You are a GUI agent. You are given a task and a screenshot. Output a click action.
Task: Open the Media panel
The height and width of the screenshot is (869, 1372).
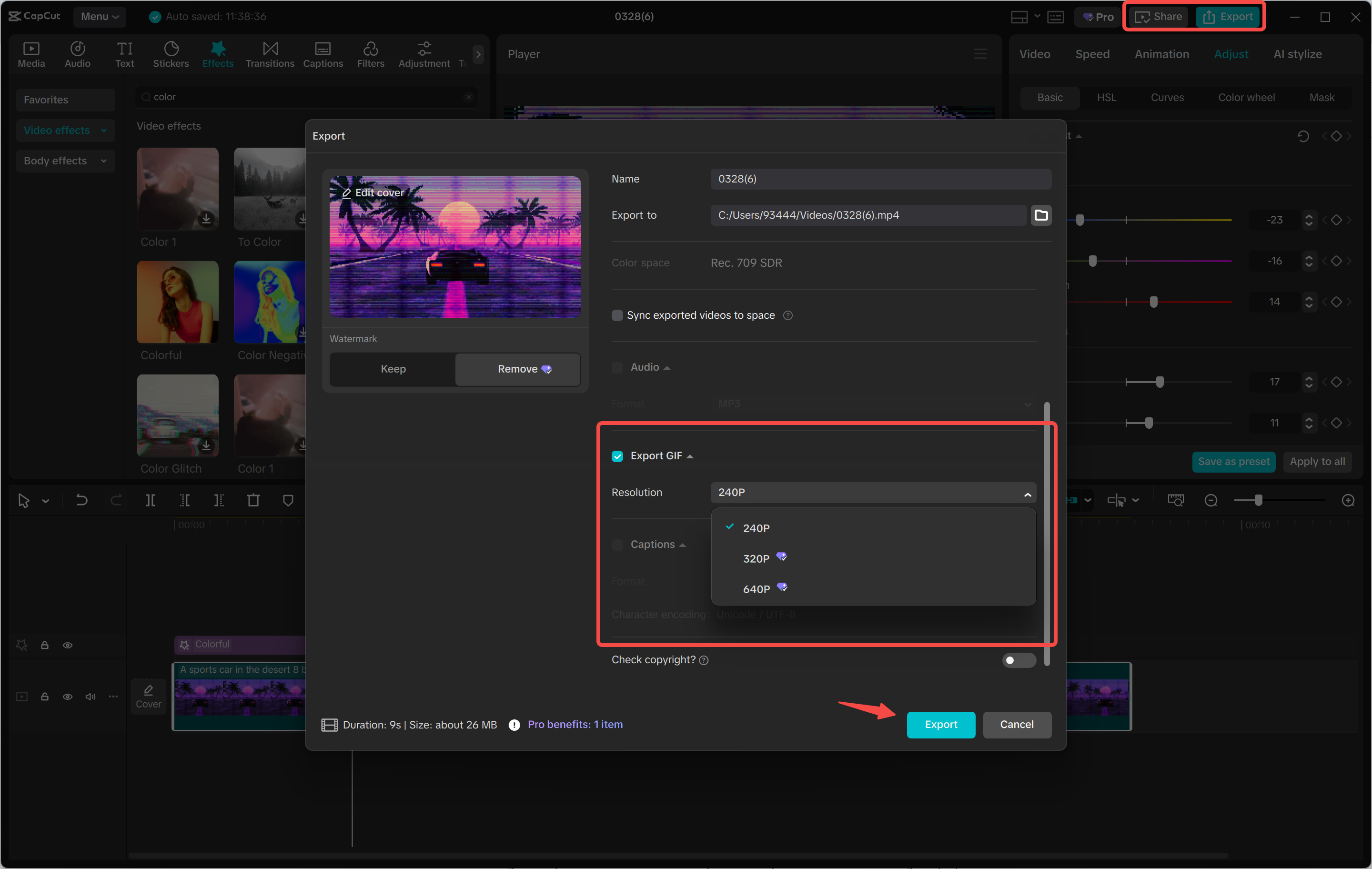(31, 54)
